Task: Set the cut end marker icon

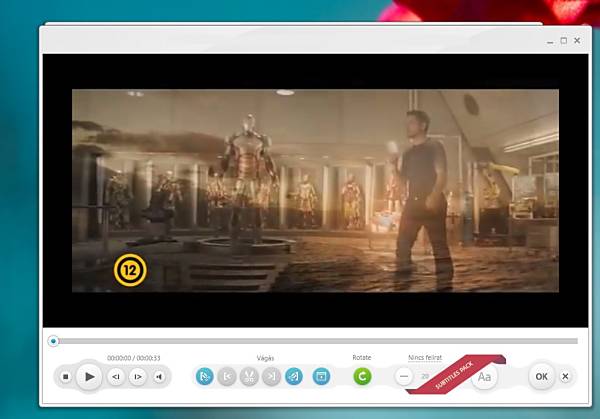Action: (271, 377)
